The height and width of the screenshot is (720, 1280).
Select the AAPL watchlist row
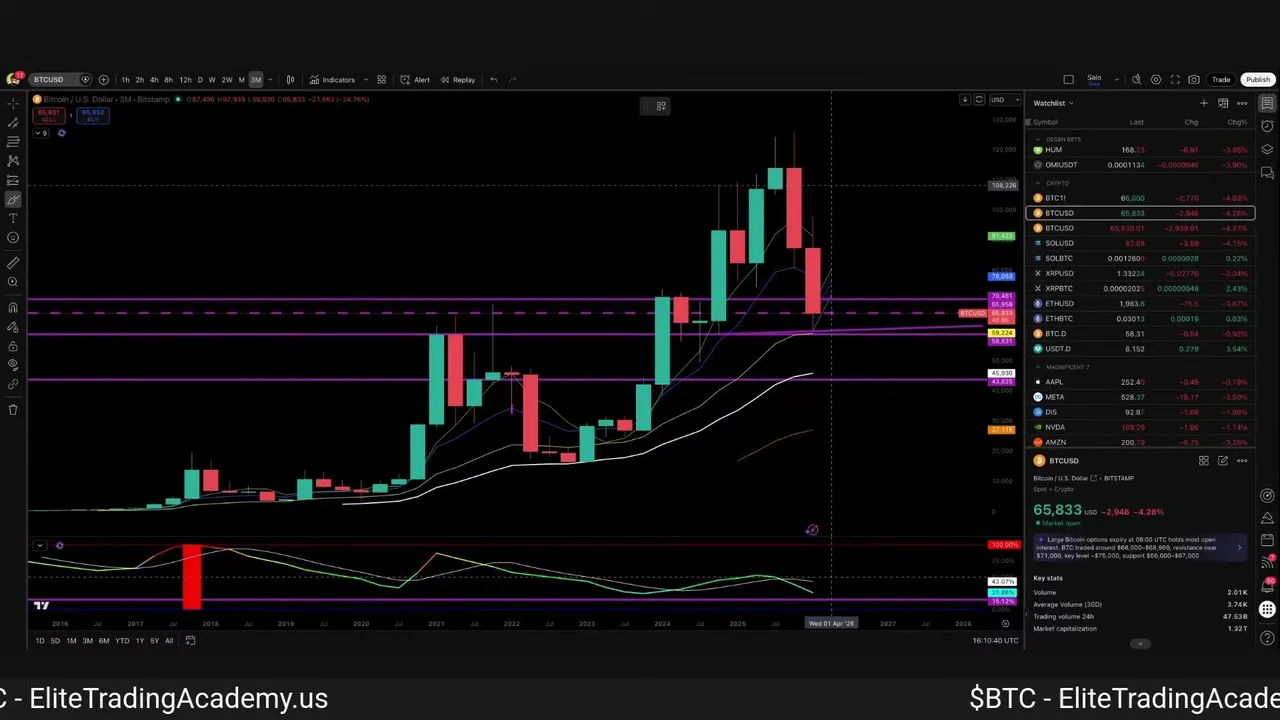pos(1140,382)
